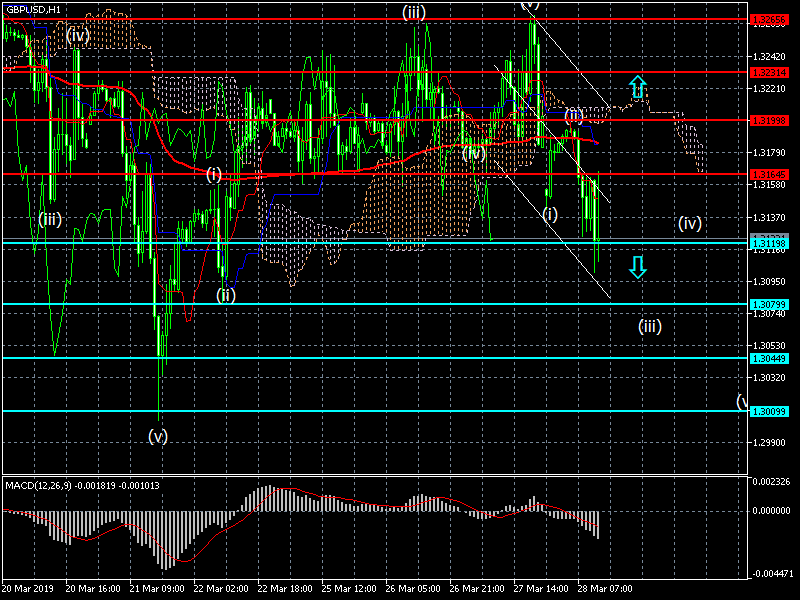Click the 21 Mar 09:00 time axis label
The width and height of the screenshot is (800, 600).
click(156, 588)
